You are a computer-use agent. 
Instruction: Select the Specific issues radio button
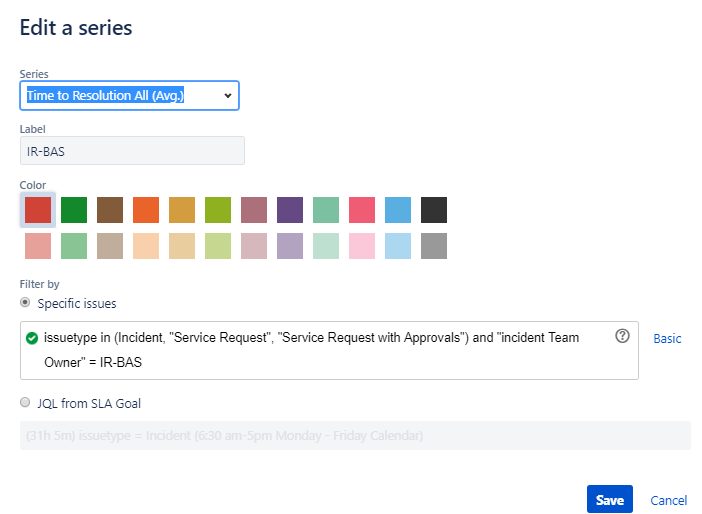(x=25, y=302)
